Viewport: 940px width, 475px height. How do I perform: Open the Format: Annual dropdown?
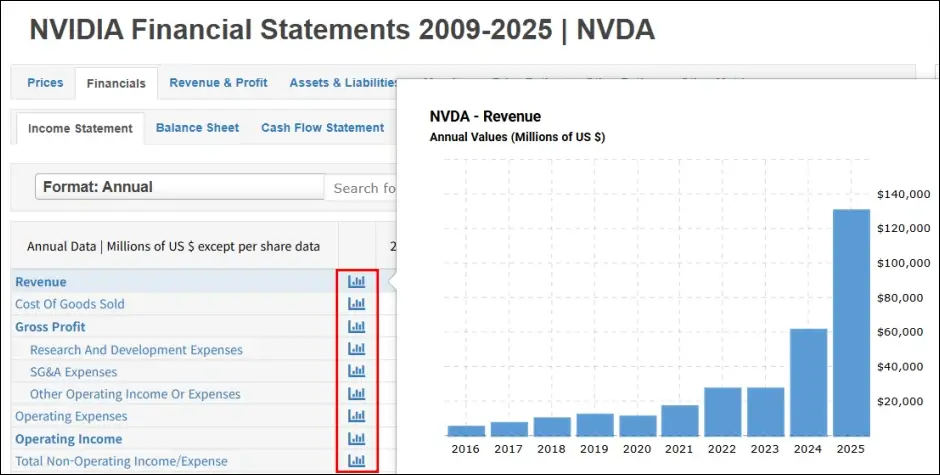(180, 187)
